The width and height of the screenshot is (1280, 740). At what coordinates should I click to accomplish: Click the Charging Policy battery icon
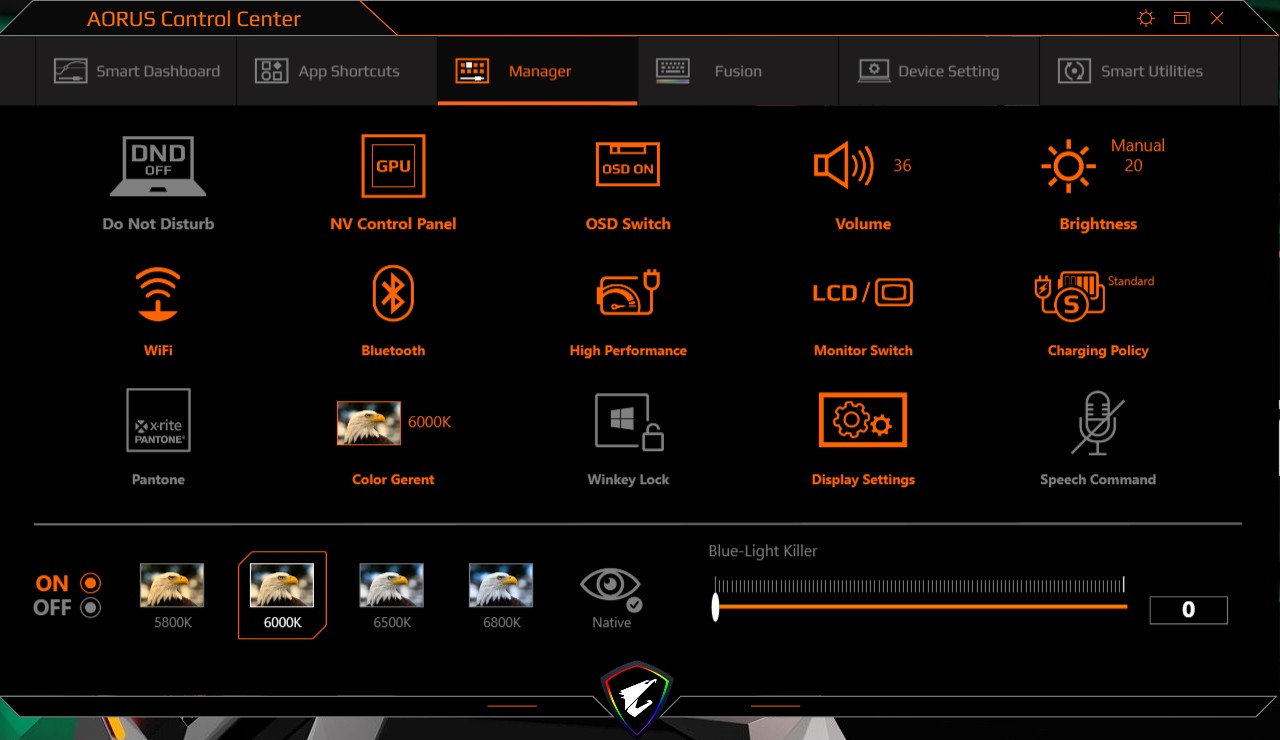click(x=1069, y=296)
